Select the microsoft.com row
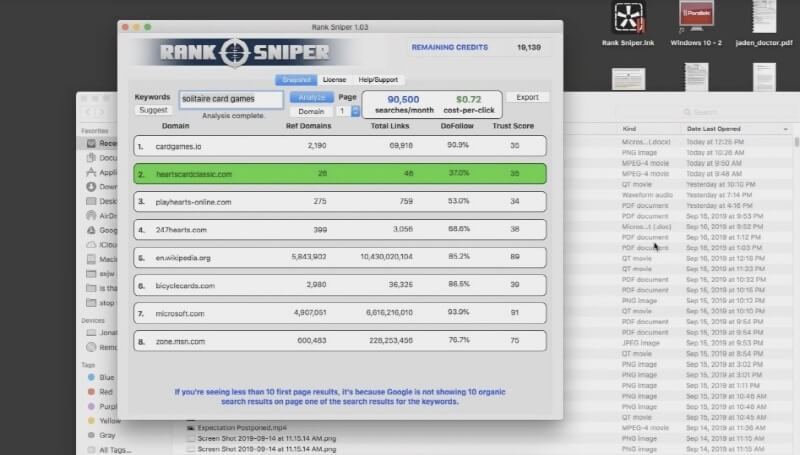 point(340,313)
